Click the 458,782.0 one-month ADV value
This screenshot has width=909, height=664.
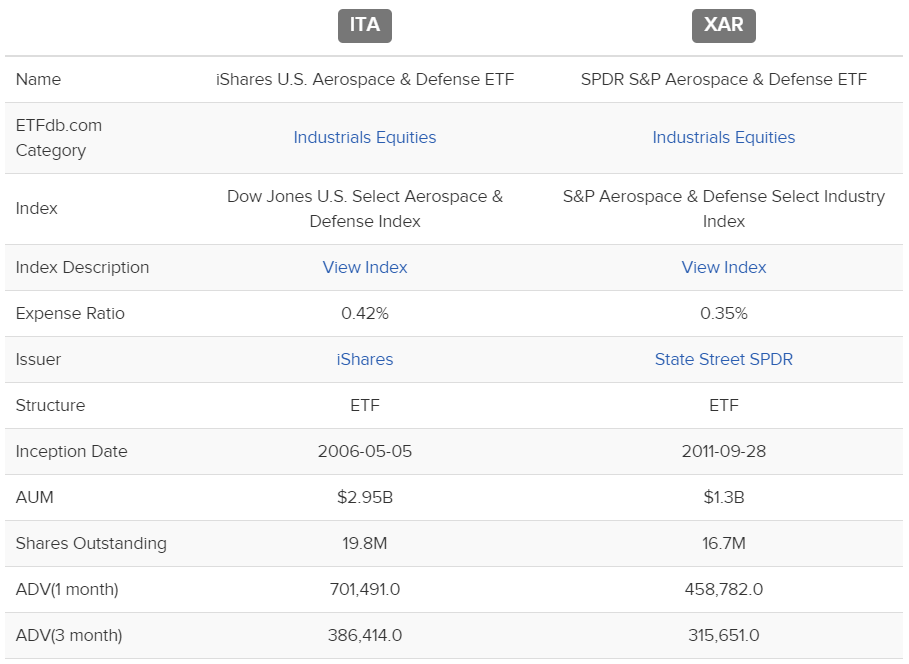(723, 590)
